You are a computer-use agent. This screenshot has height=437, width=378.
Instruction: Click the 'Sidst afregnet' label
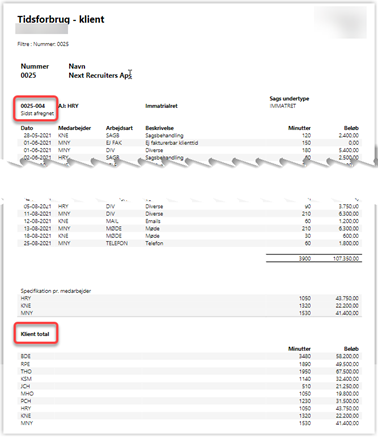[x=37, y=113]
